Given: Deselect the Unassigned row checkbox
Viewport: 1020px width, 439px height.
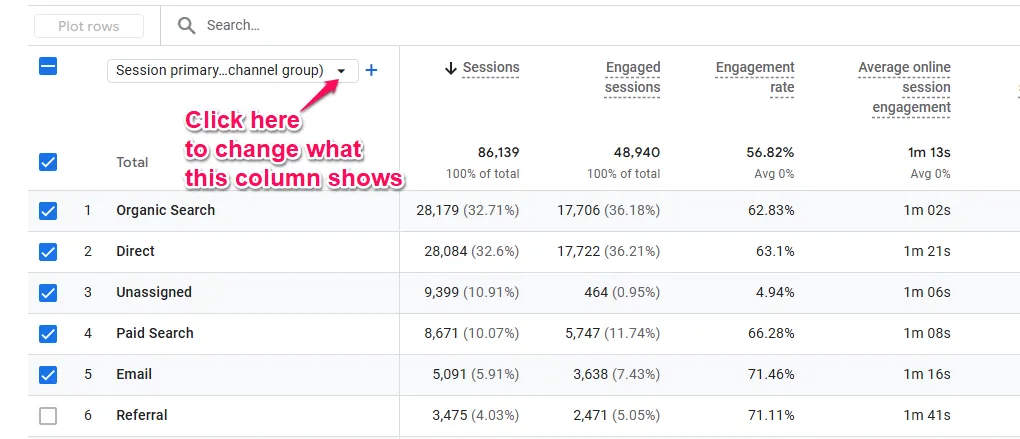Looking at the screenshot, I should pyautogui.click(x=48, y=293).
